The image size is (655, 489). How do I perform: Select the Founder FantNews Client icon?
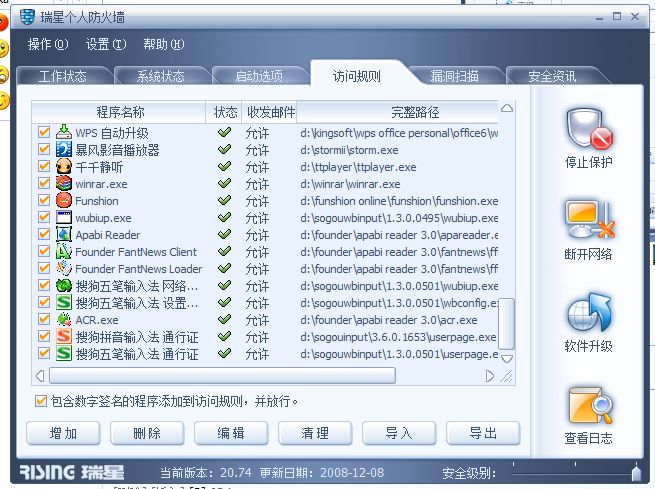pos(64,251)
